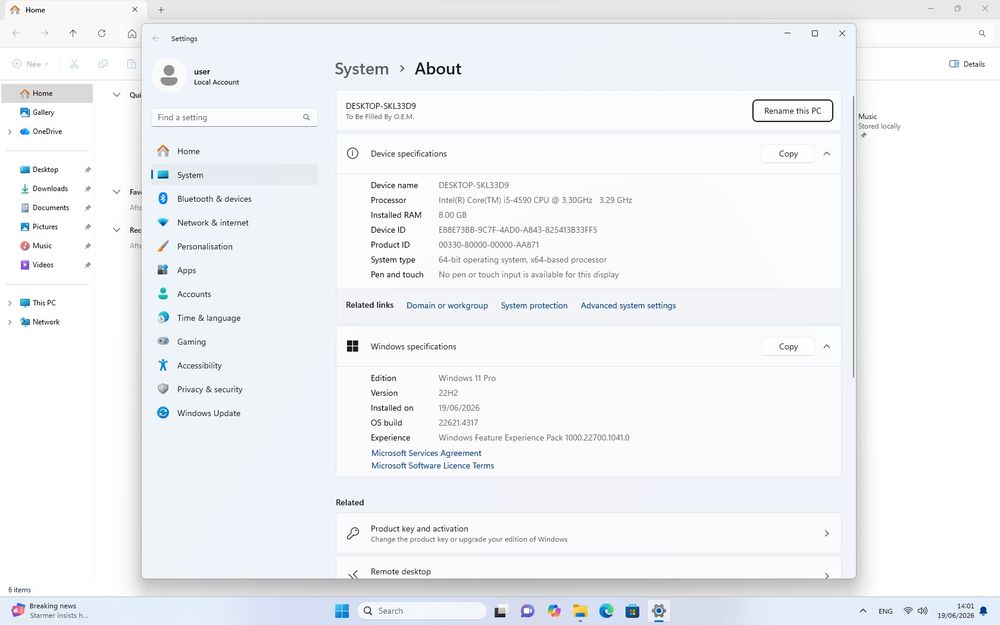1000x625 pixels.
Task: Select System in Settings sidebar
Action: (x=234, y=175)
